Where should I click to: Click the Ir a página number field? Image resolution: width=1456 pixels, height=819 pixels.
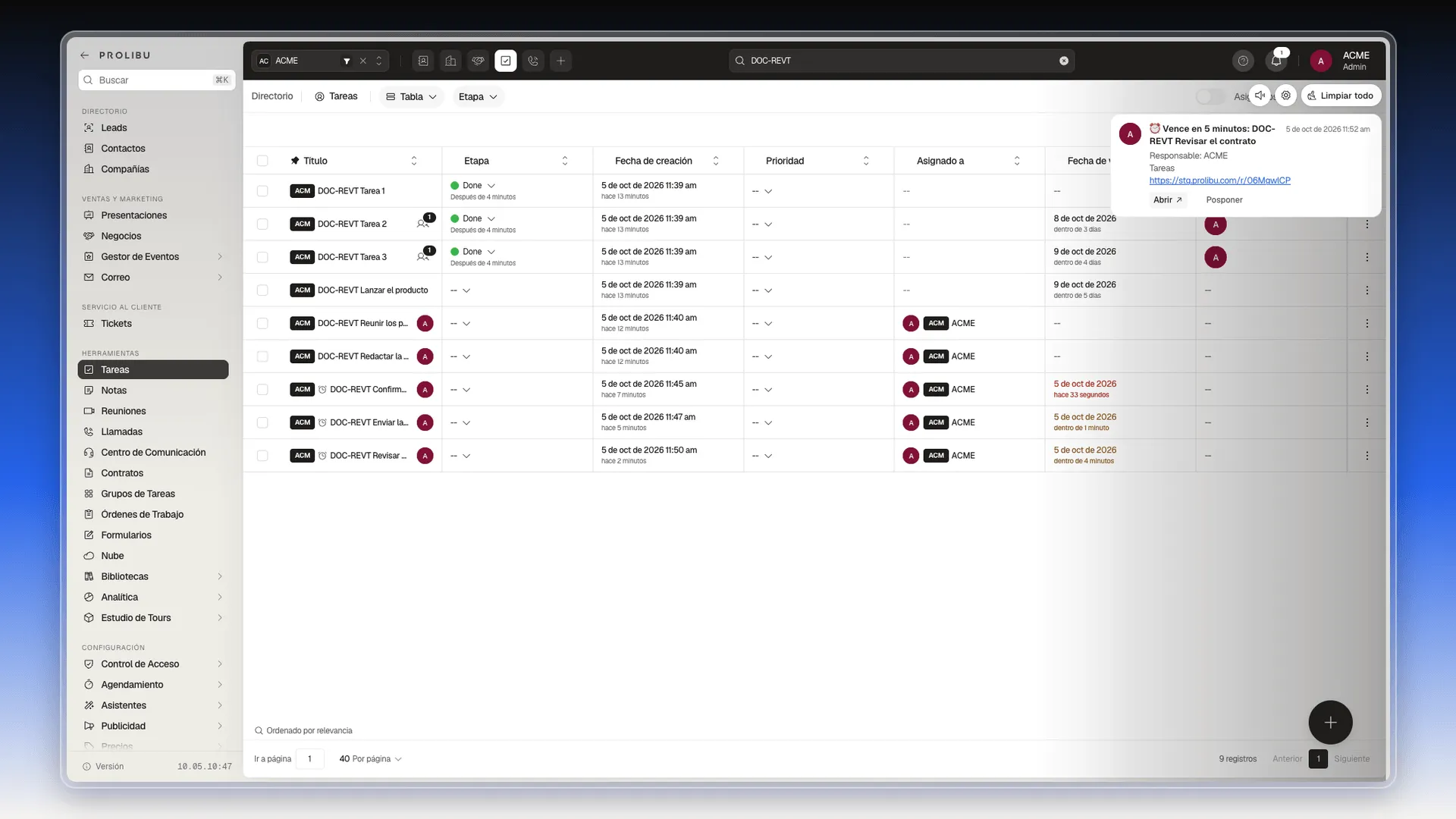click(x=309, y=759)
